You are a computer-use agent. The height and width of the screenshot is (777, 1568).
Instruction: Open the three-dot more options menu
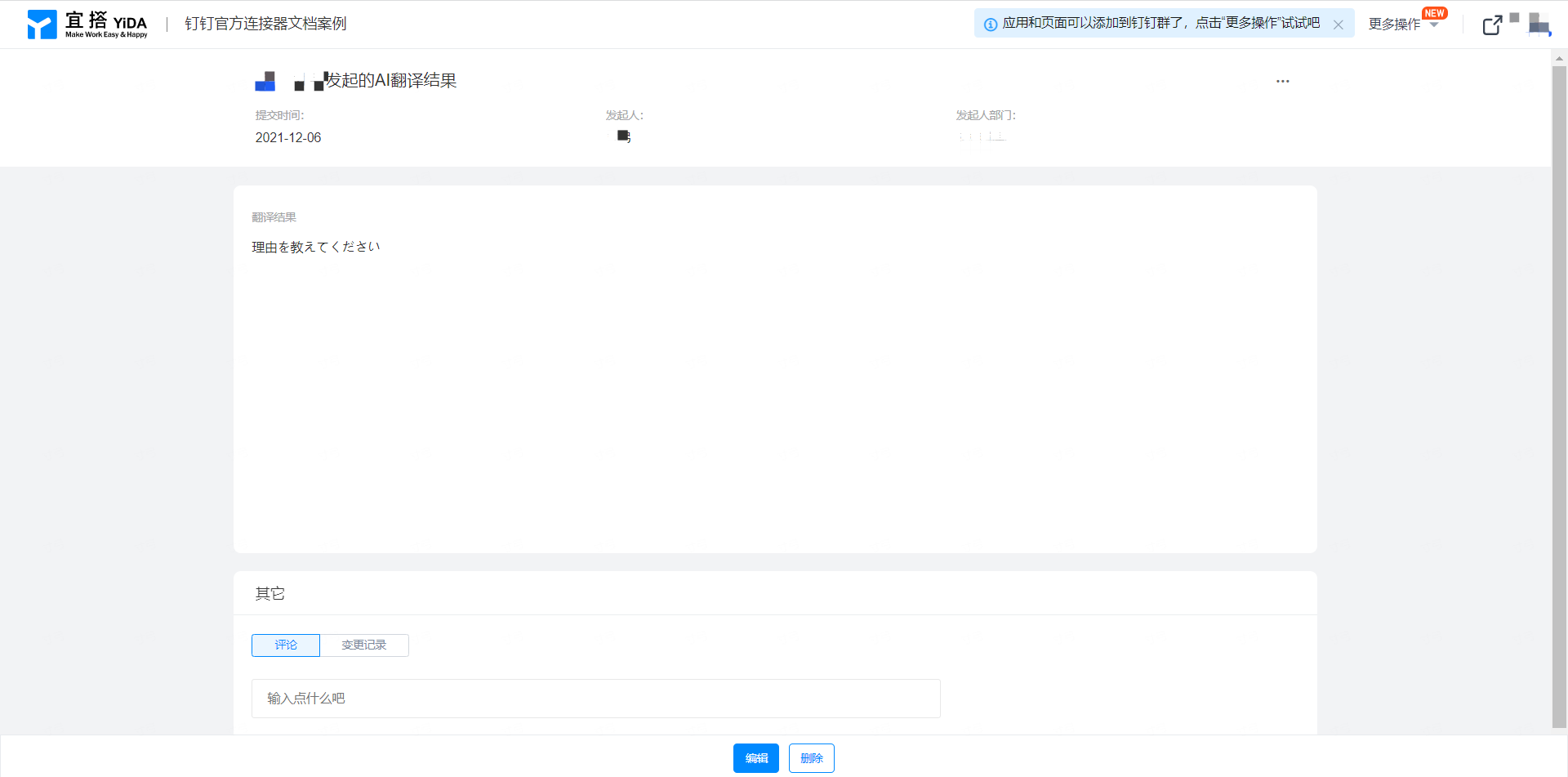point(1282,81)
